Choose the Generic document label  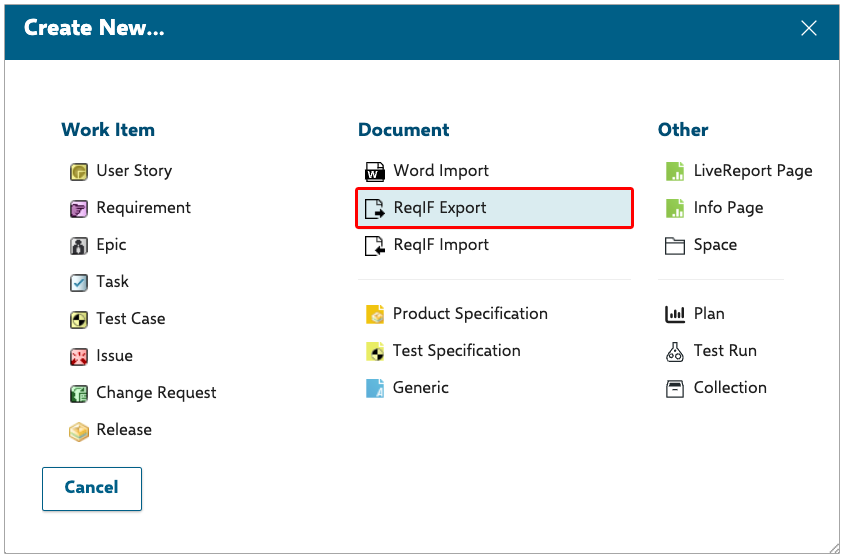[x=420, y=387]
